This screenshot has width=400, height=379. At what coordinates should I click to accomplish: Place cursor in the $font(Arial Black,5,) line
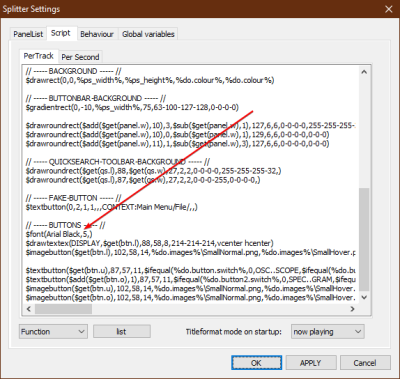(x=59, y=234)
